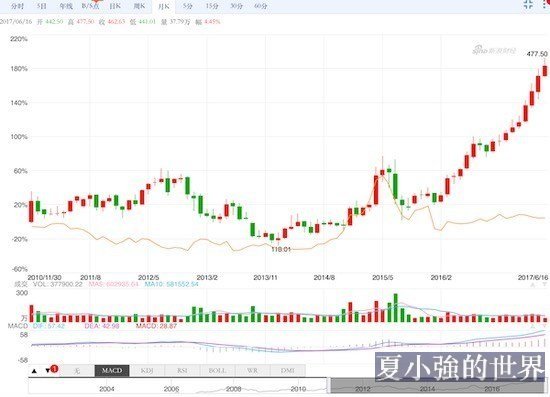Enable the RSI indicator
Image resolution: width=550 pixels, height=397 pixels.
(x=182, y=371)
